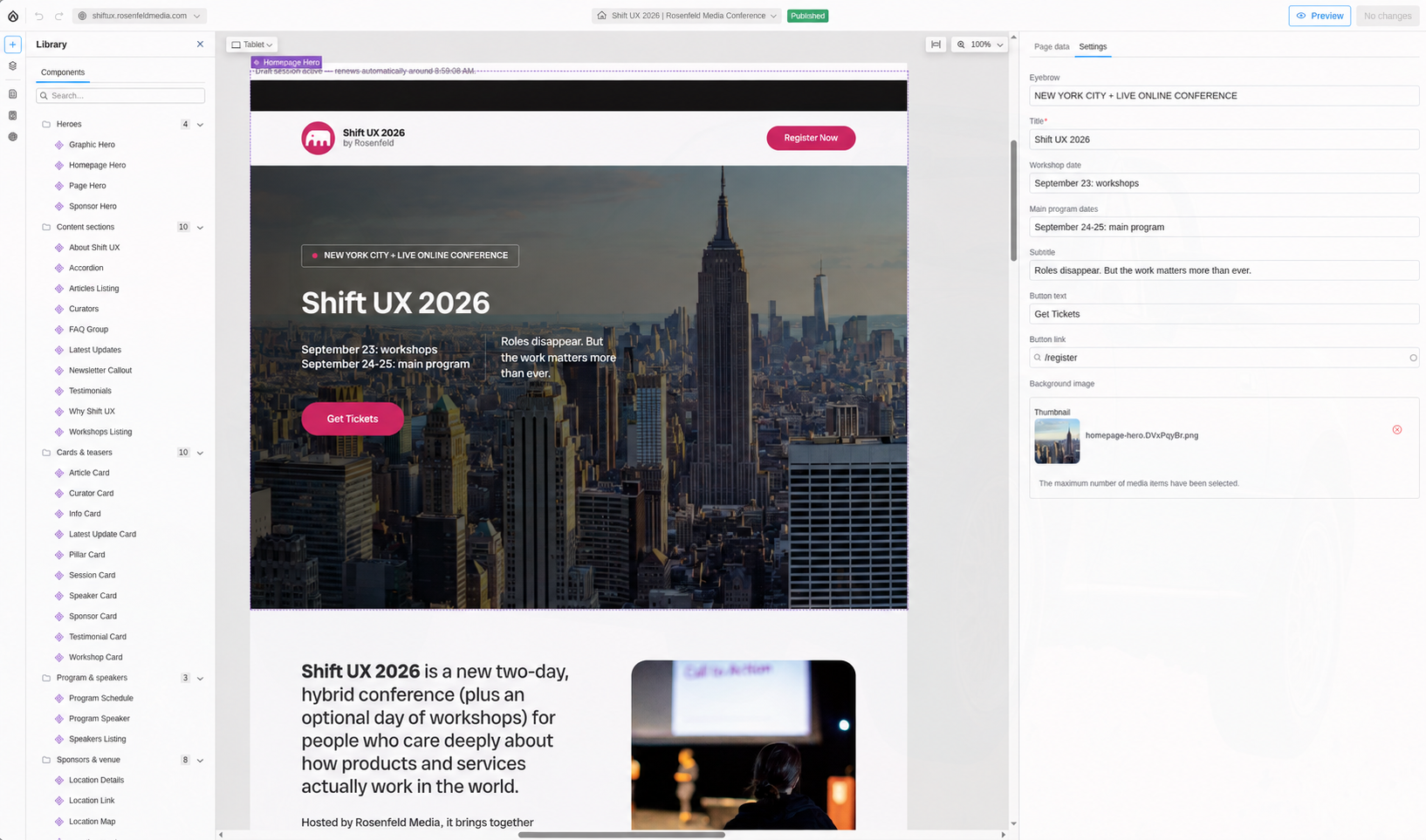Open the add component plus icon in sidebar
This screenshot has width=1426, height=840.
coord(13,44)
